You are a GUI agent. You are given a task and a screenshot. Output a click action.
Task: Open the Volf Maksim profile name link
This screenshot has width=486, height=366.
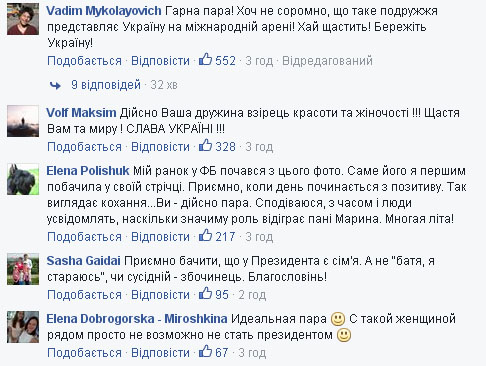(x=81, y=113)
